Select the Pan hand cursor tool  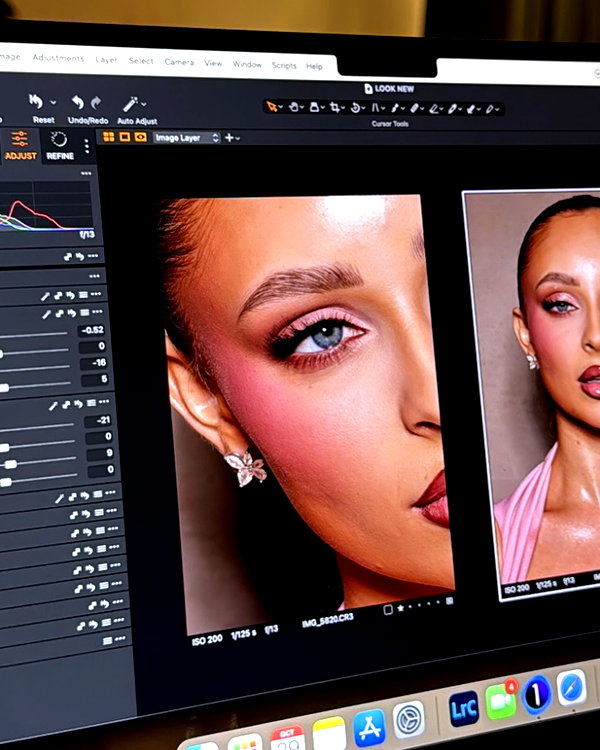[294, 107]
